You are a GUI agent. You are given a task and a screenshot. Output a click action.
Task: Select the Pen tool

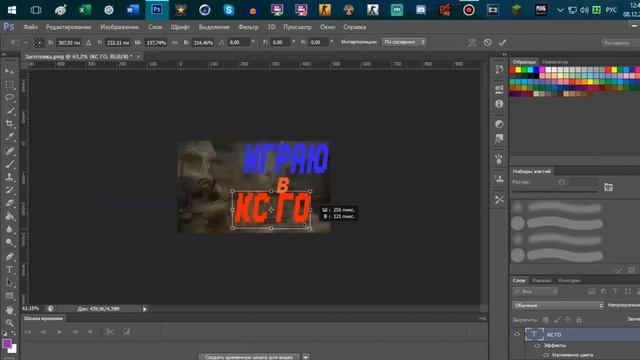9,257
